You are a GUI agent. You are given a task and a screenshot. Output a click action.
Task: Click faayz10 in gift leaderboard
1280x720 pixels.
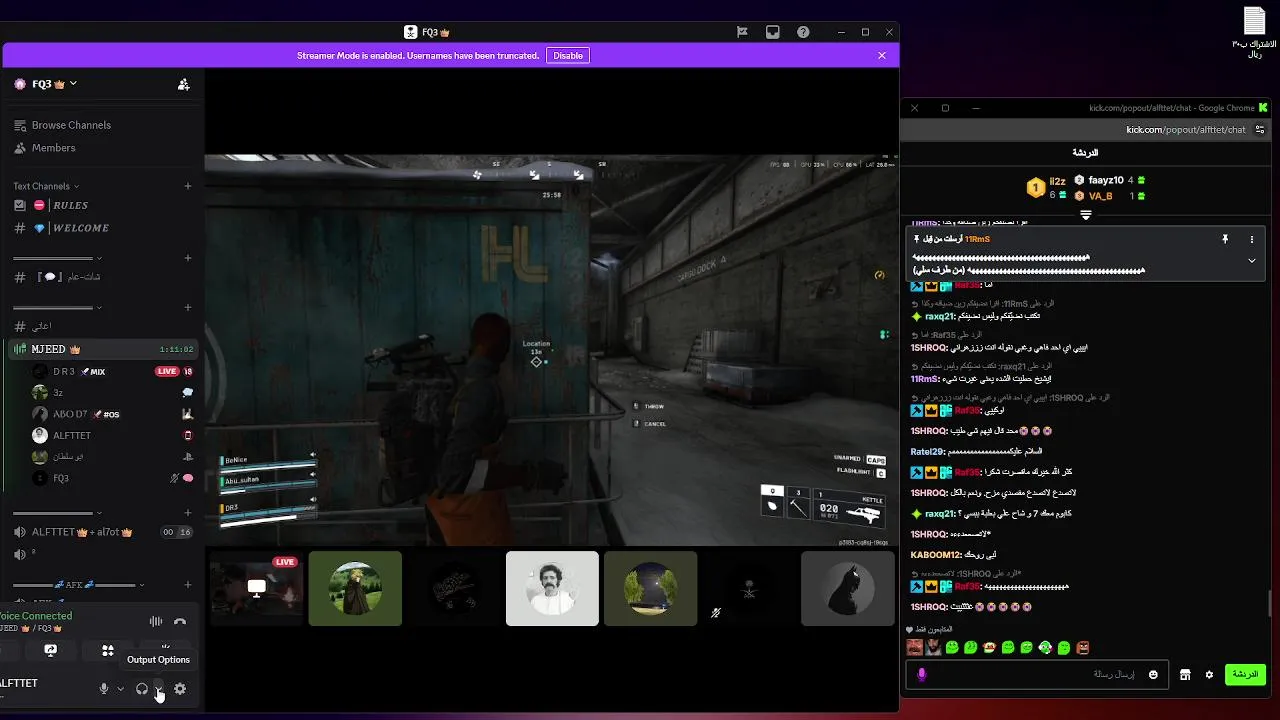pos(1106,180)
